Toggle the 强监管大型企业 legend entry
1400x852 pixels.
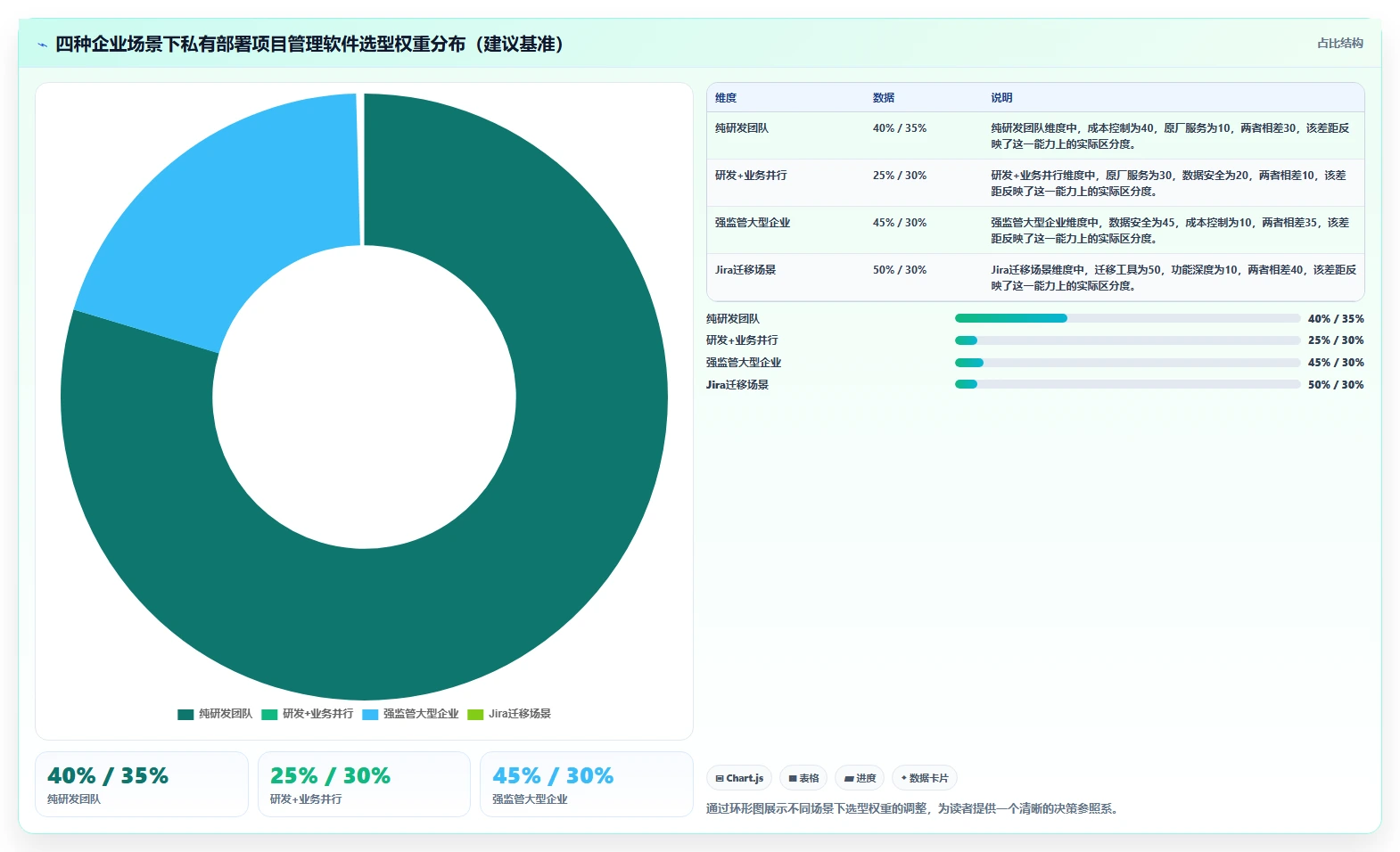click(410, 714)
